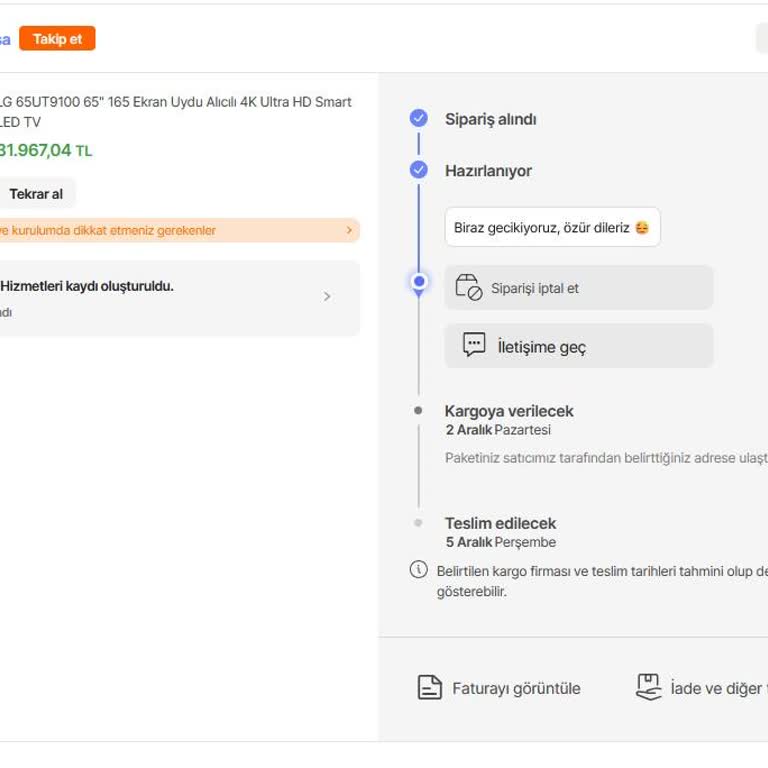
Task: Click the Hazırlanıyor checkmark icon
Action: [x=419, y=170]
